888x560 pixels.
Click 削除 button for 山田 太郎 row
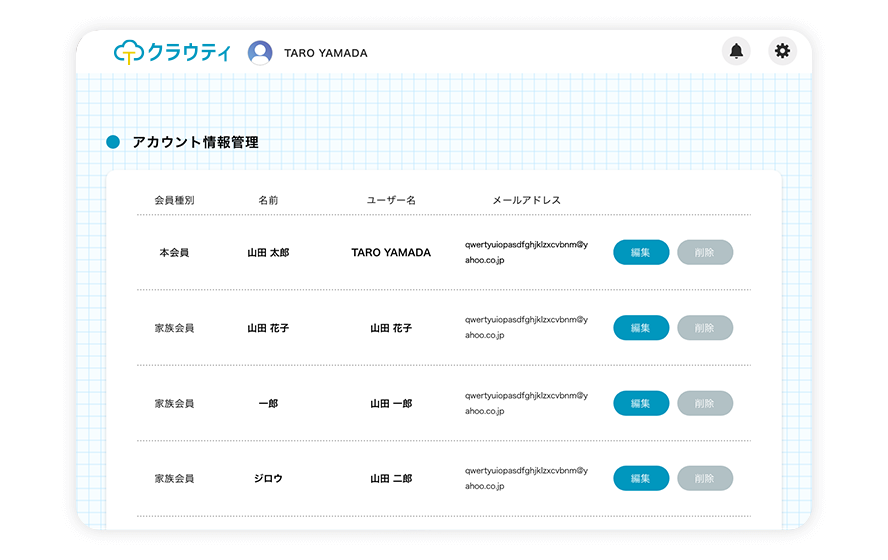[x=704, y=253]
